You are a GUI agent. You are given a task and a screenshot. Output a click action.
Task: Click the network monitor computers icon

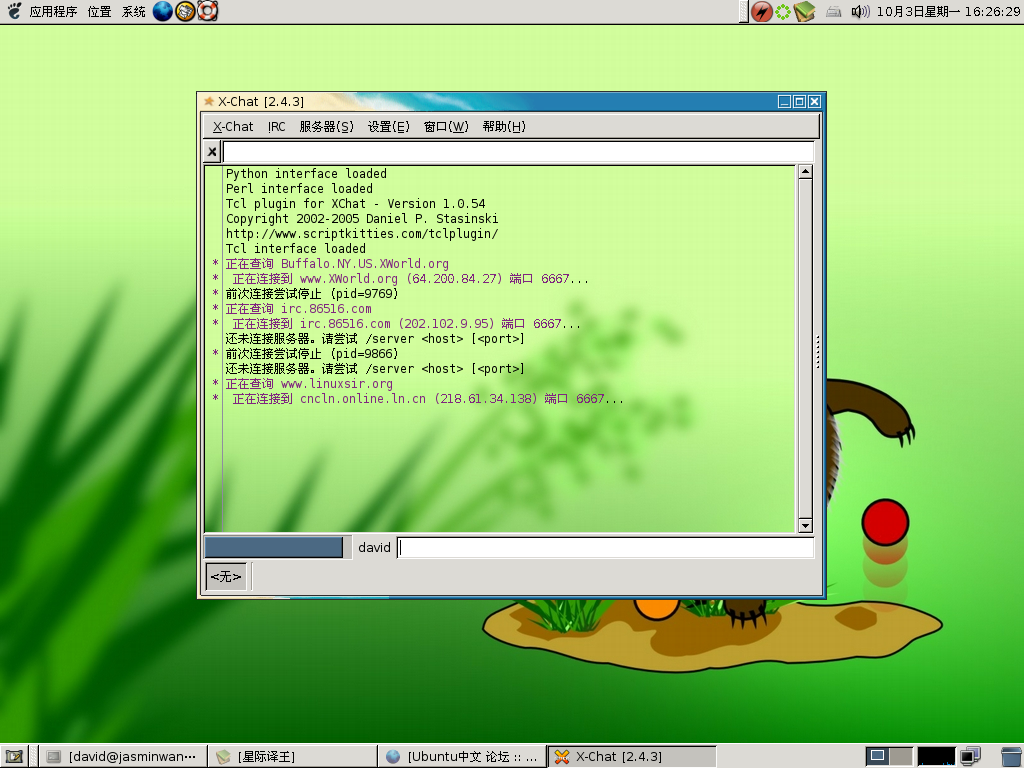(x=970, y=757)
